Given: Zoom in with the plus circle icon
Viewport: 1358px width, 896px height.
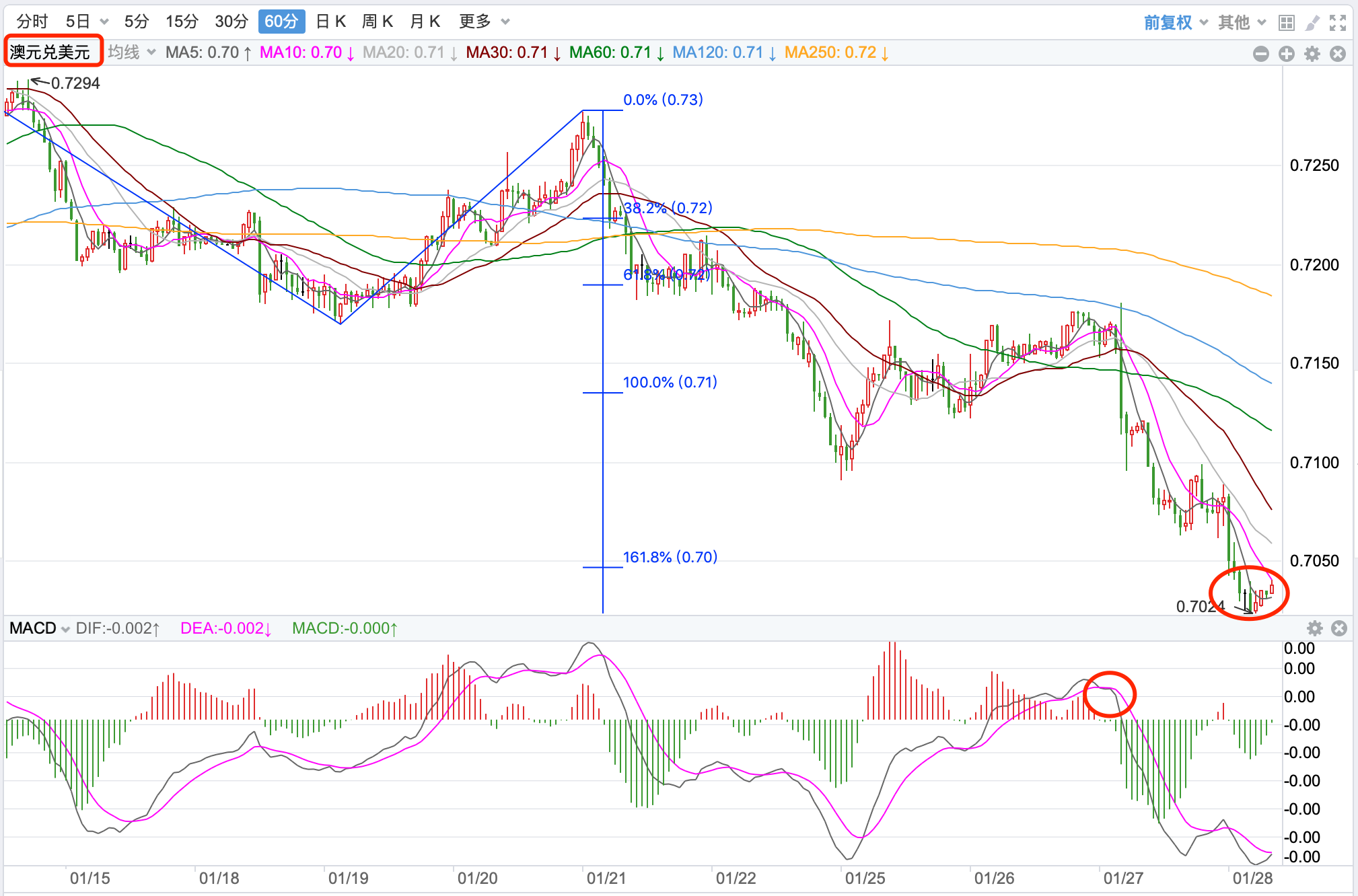Looking at the screenshot, I should click(x=1287, y=54).
